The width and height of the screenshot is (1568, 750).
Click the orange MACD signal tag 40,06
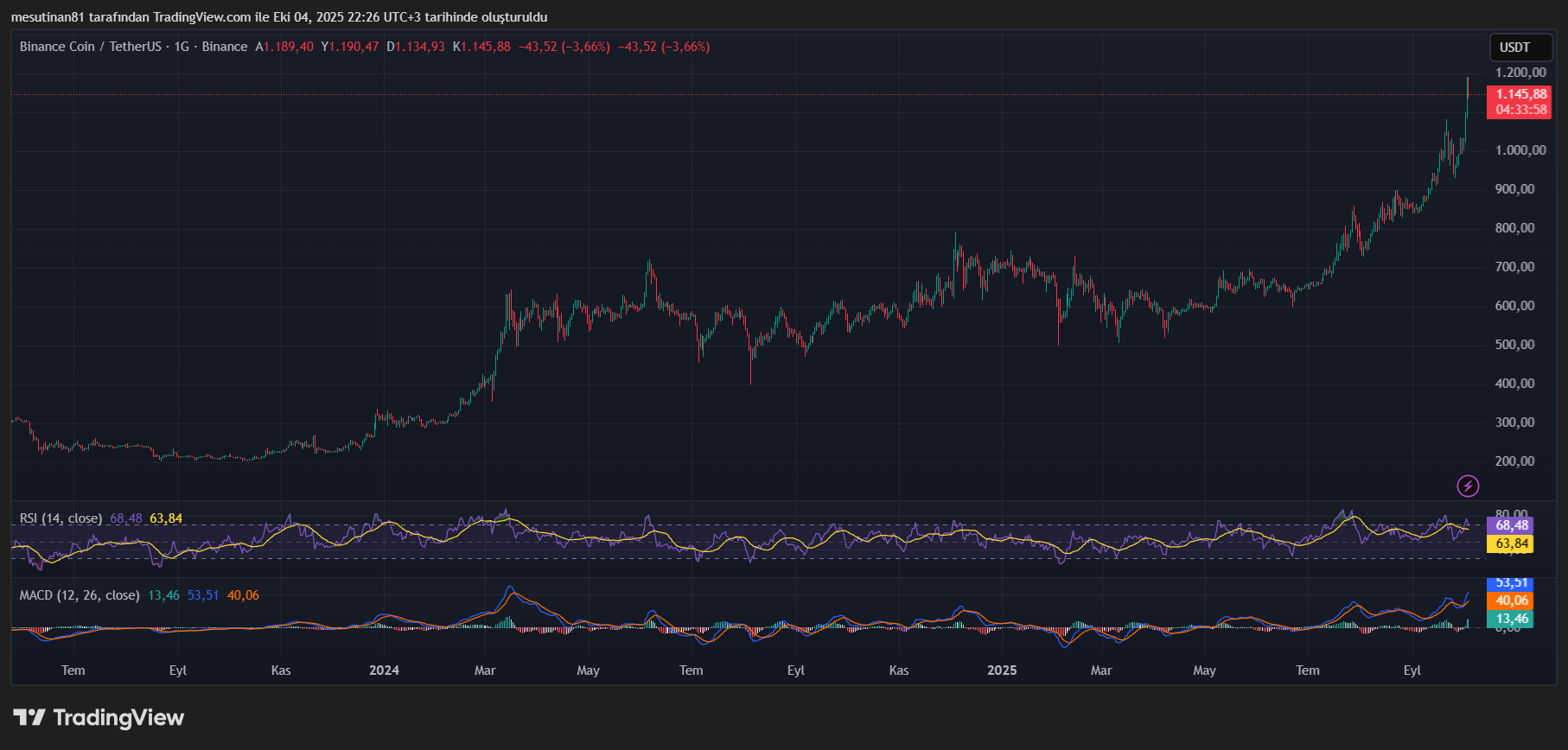tap(1511, 601)
